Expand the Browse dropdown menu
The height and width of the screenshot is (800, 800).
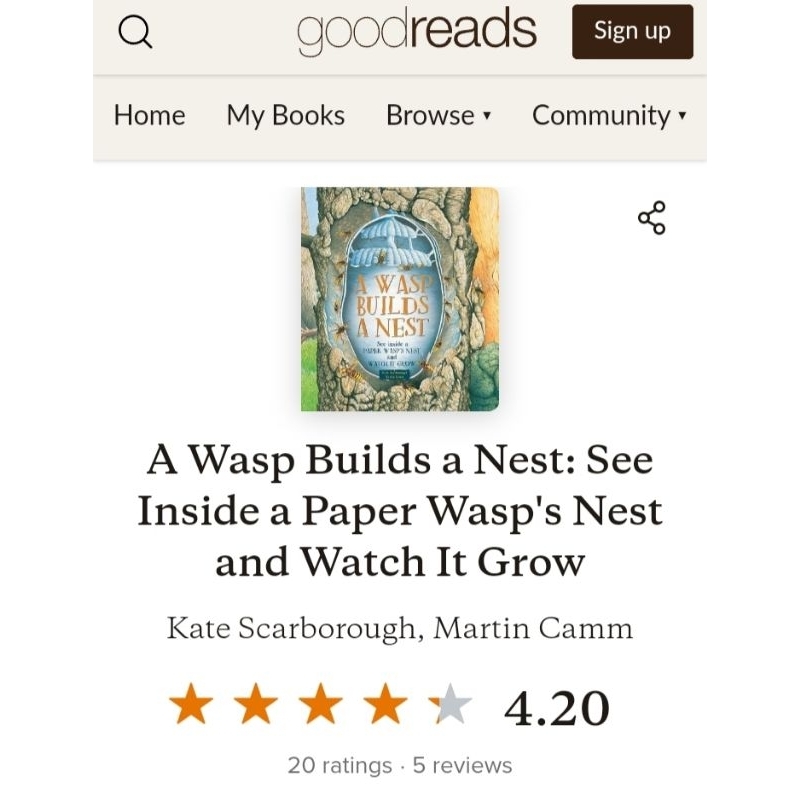438,115
